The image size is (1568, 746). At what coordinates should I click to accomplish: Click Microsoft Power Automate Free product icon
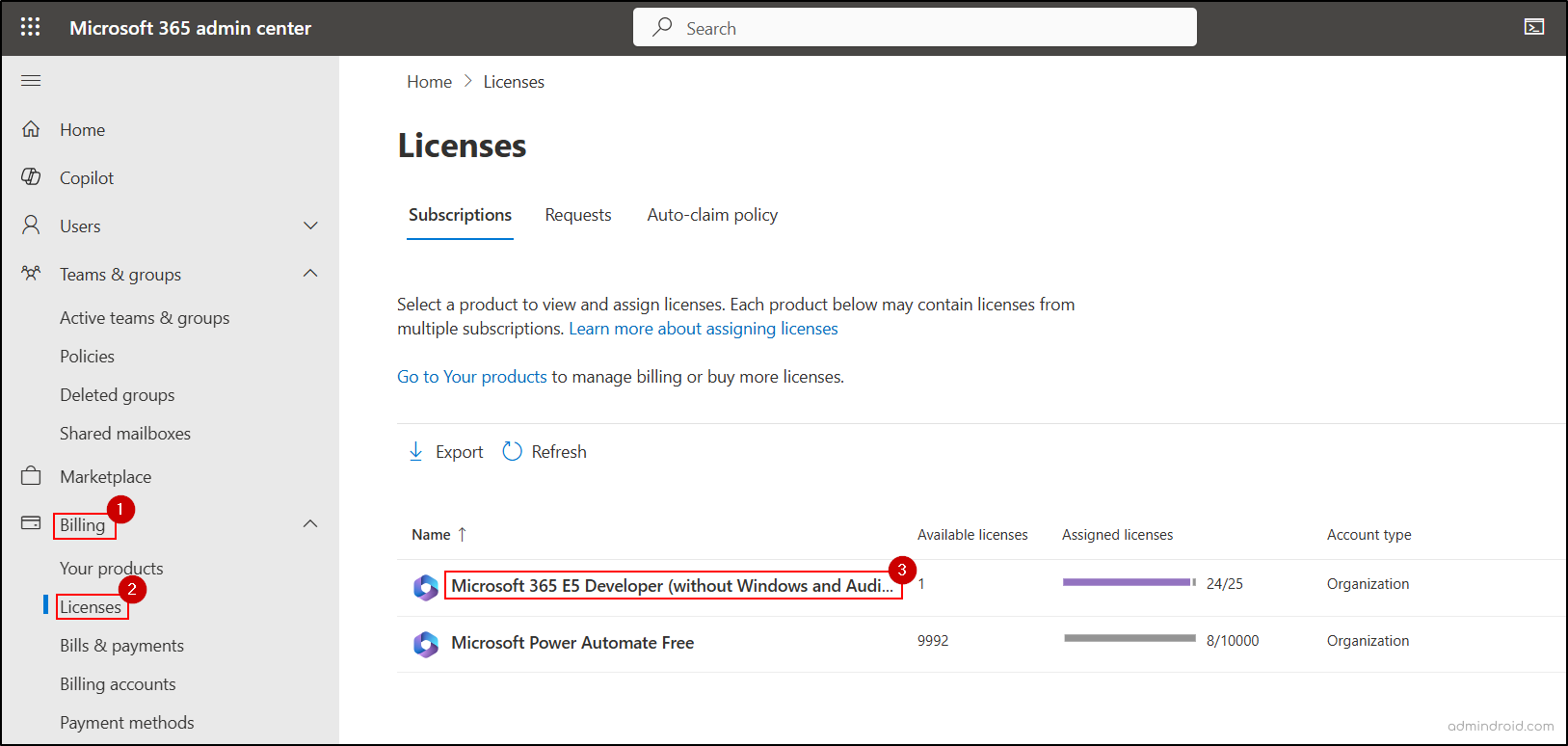[426, 643]
